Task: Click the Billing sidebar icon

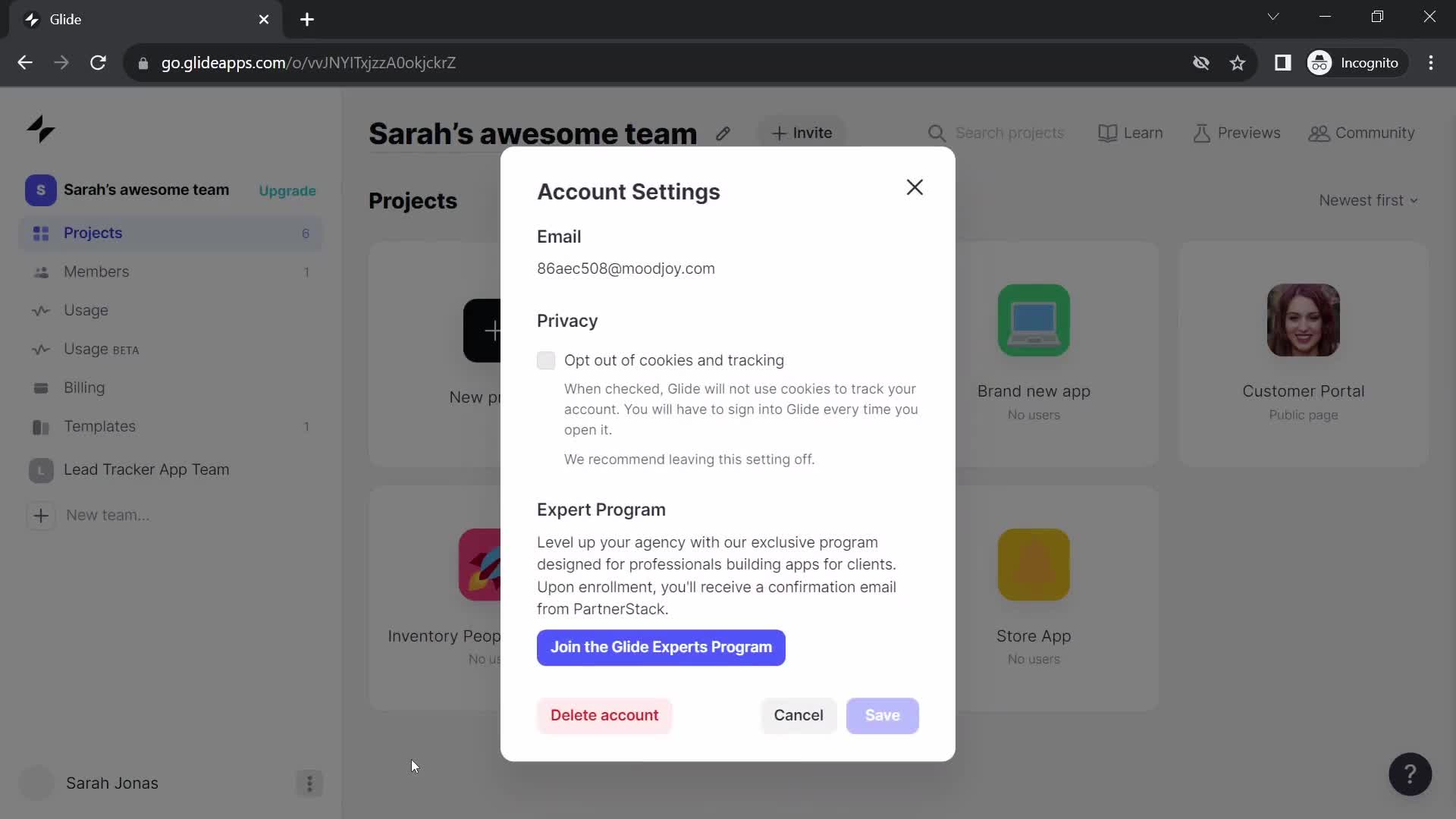Action: pyautogui.click(x=40, y=388)
